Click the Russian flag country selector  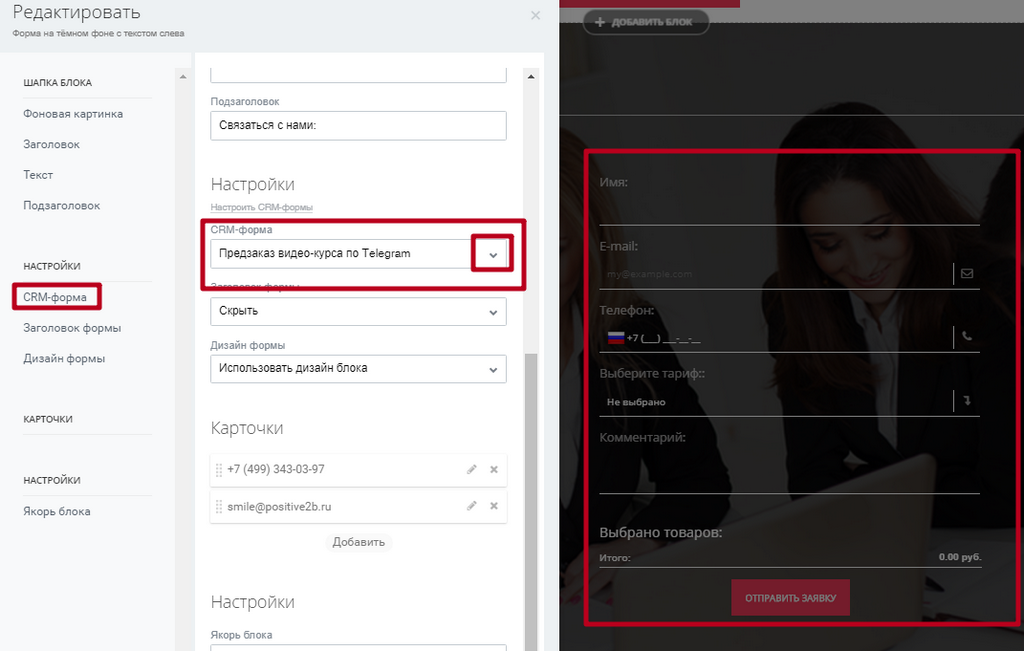[x=616, y=338]
